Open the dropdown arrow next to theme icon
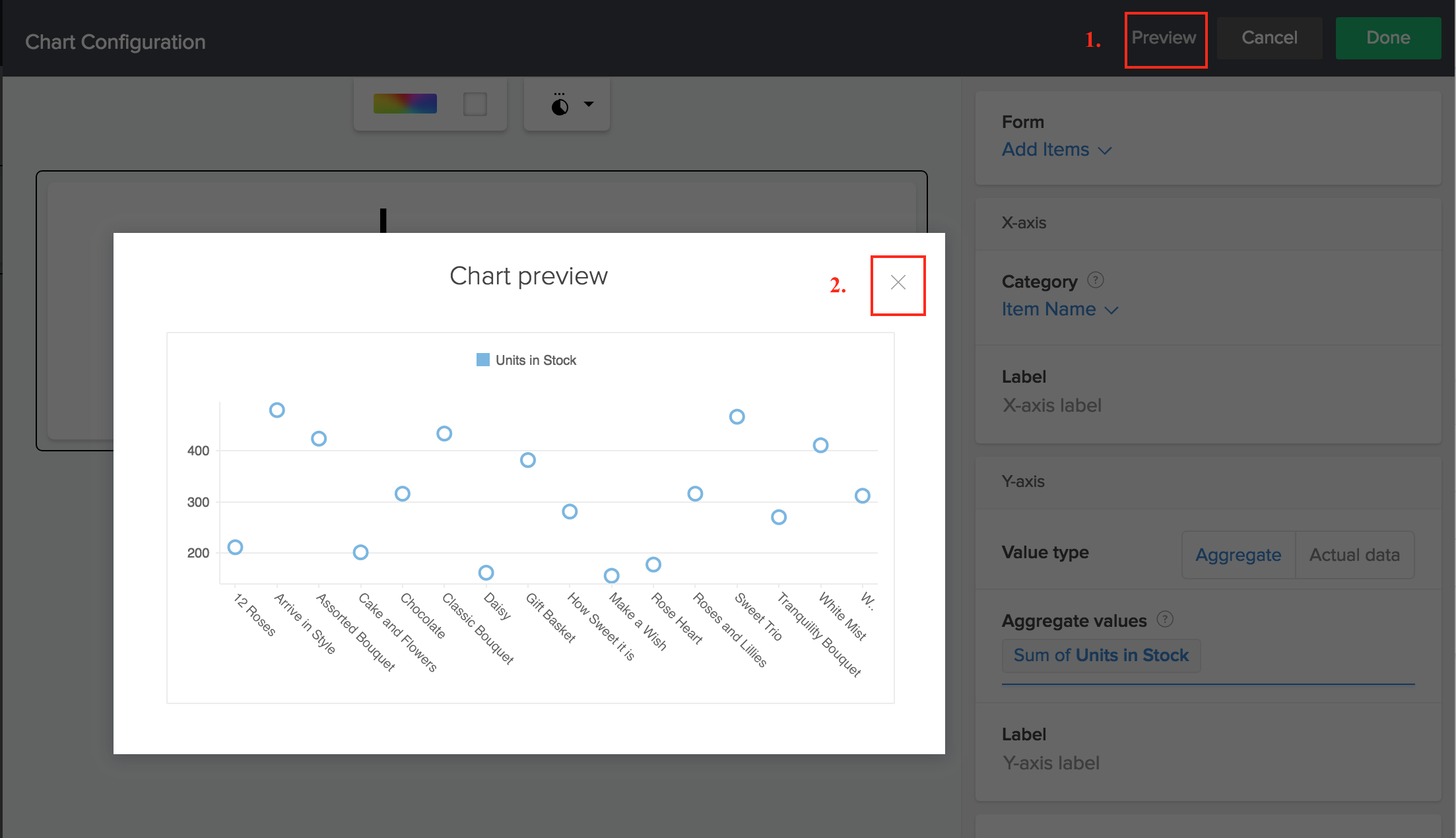Screen dimensions: 1456x838 click(x=589, y=104)
